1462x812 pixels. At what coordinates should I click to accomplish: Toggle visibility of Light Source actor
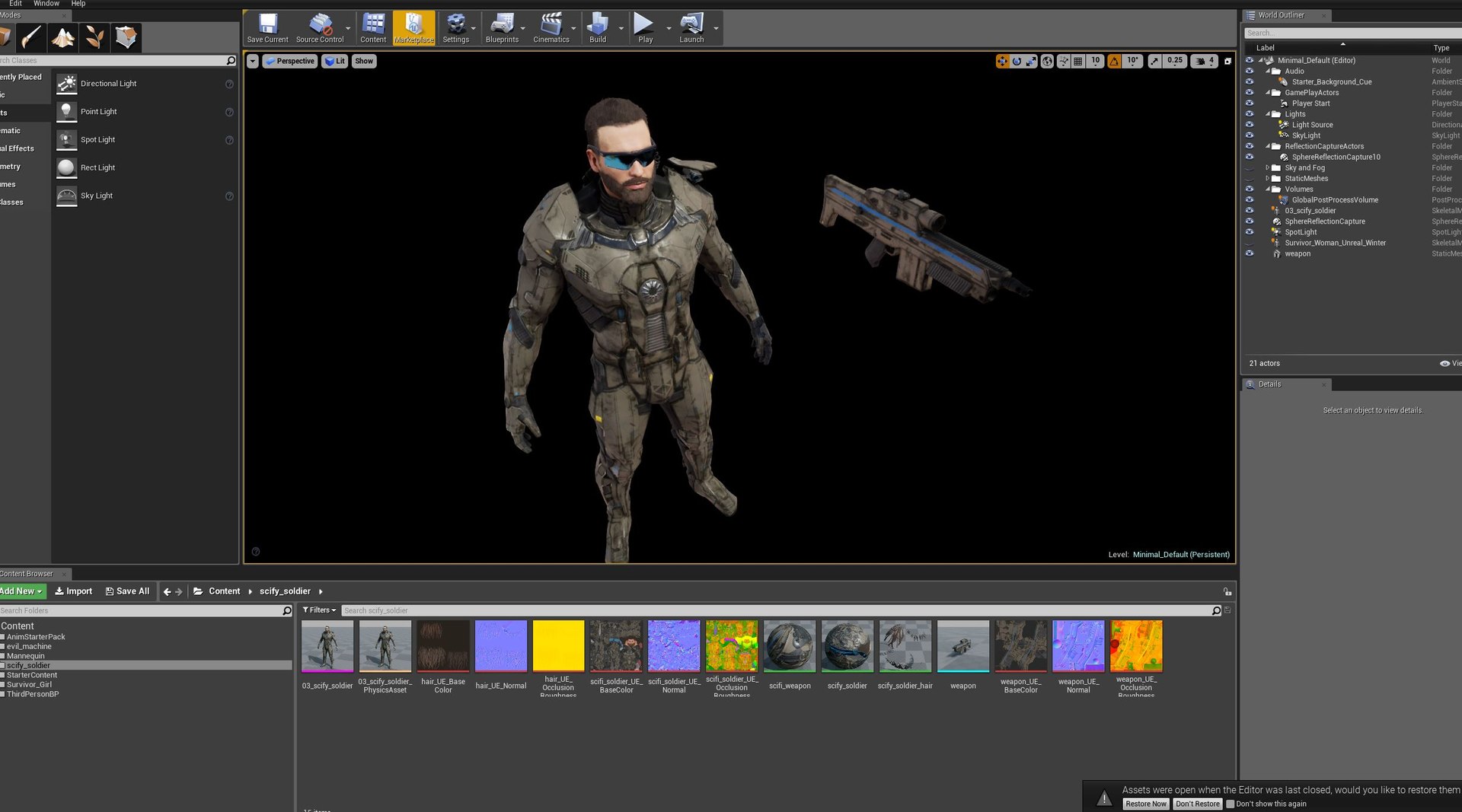point(1249,125)
